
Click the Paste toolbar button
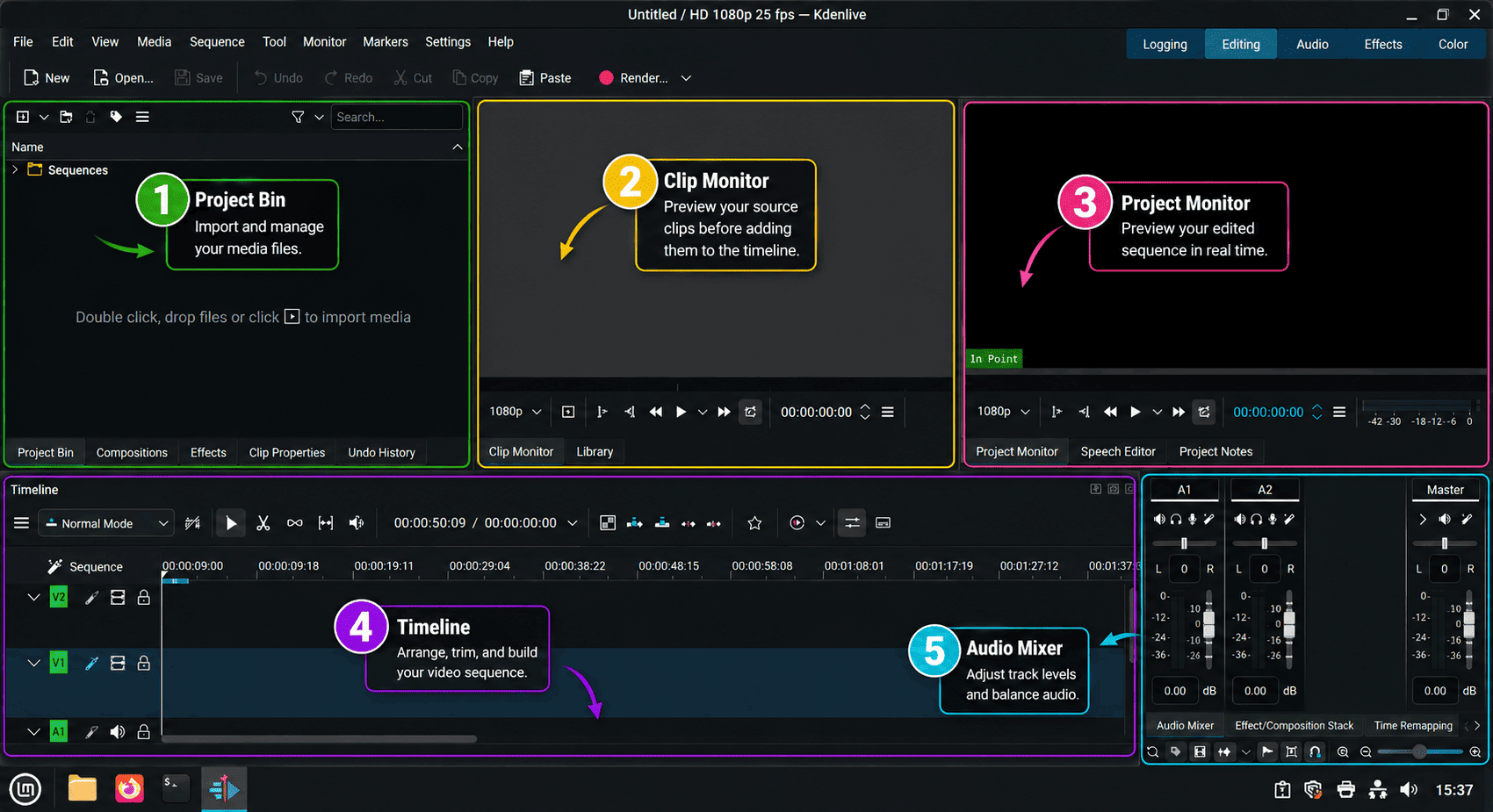tap(545, 78)
